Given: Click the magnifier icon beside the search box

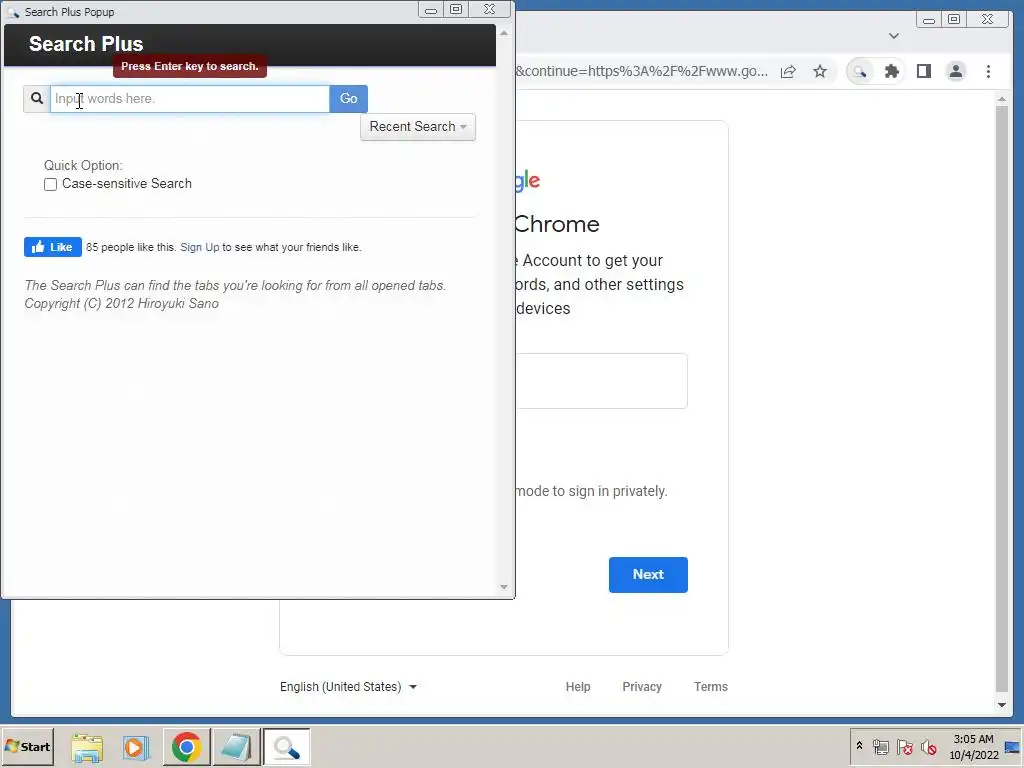Looking at the screenshot, I should 37,99.
